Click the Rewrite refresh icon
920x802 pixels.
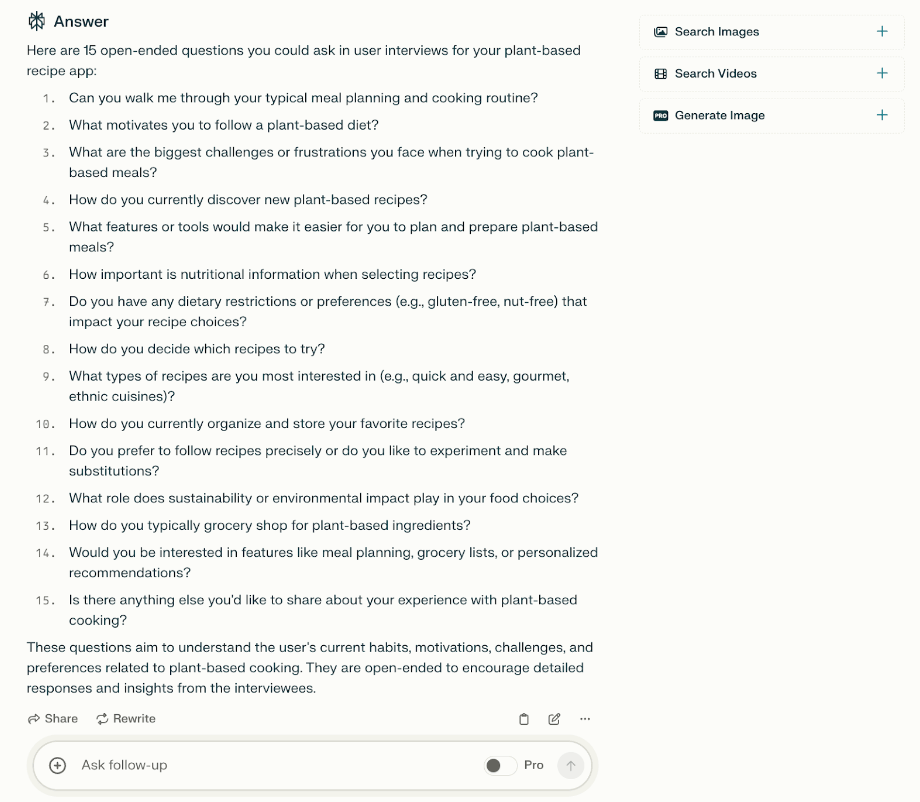click(x=101, y=718)
